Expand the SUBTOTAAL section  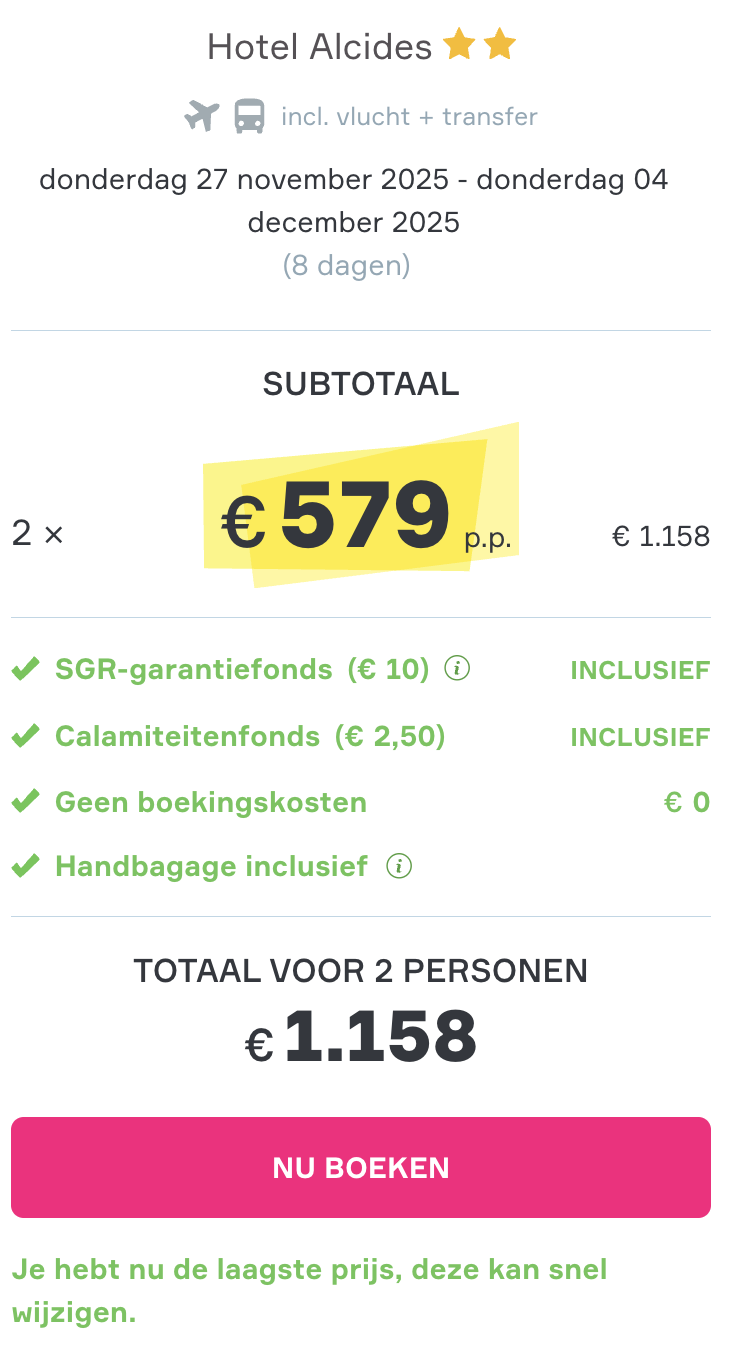pyautogui.click(x=360, y=383)
